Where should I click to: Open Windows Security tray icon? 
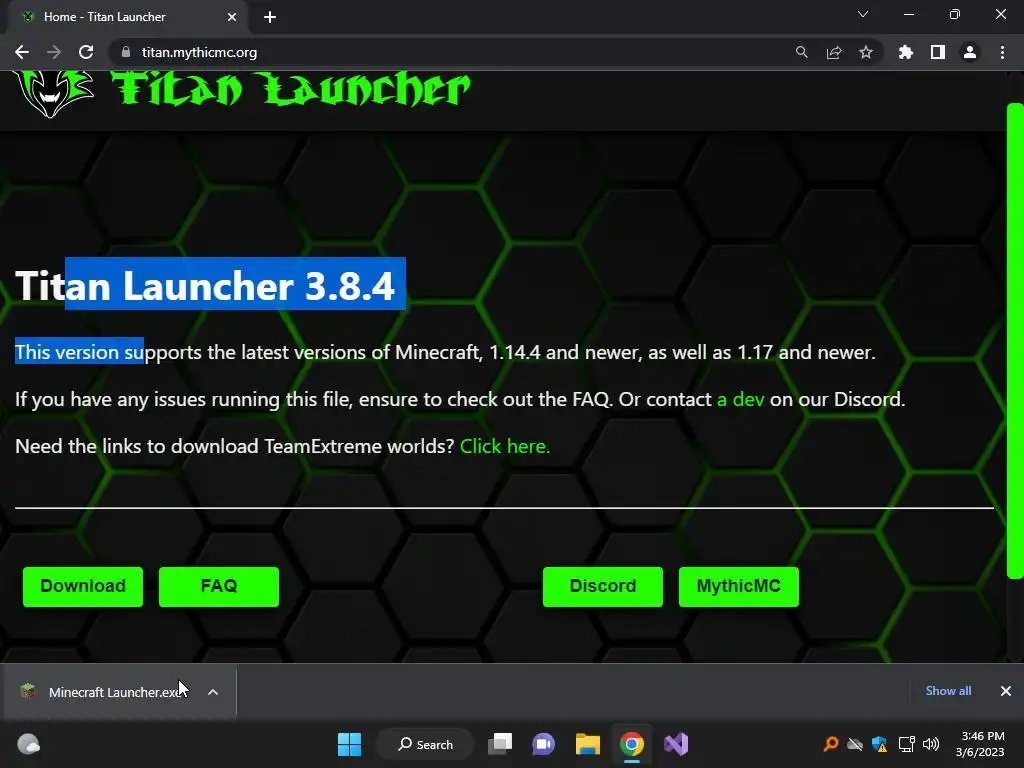[x=880, y=744]
